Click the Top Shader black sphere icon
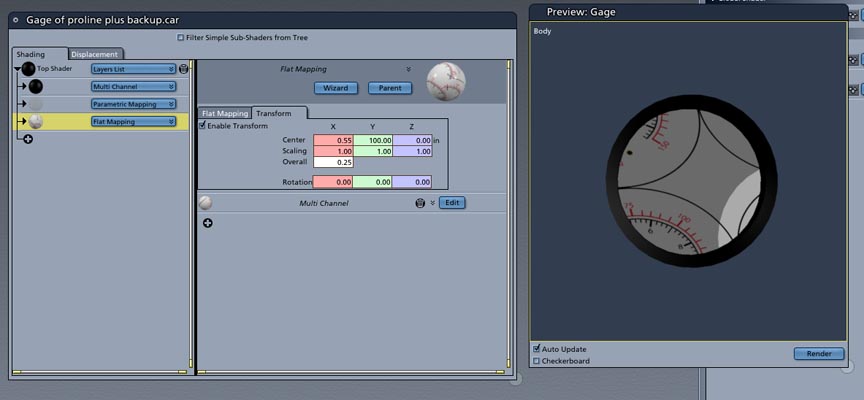 (x=28, y=69)
